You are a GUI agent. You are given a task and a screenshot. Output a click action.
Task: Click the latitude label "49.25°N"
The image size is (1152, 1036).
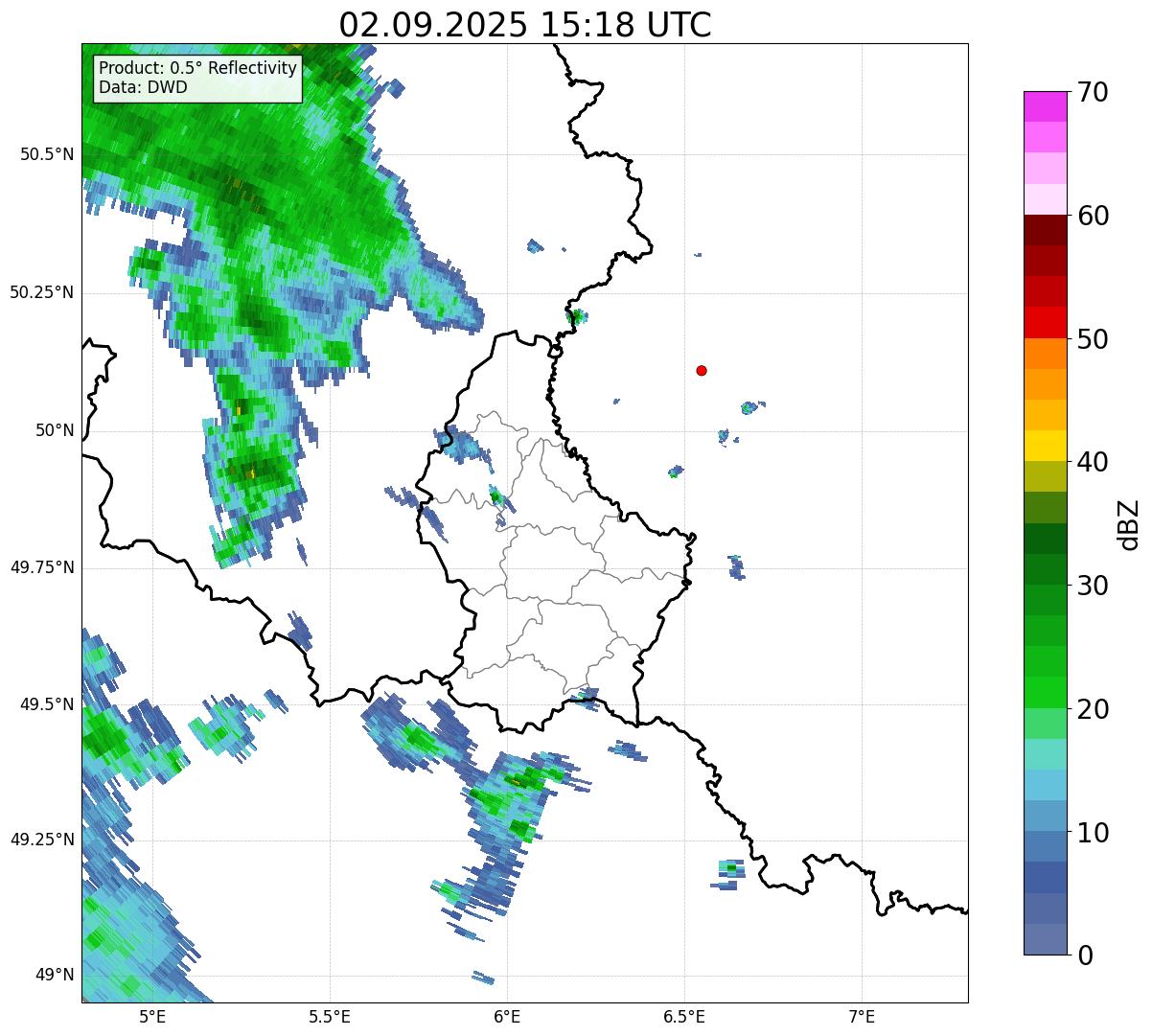tap(42, 840)
